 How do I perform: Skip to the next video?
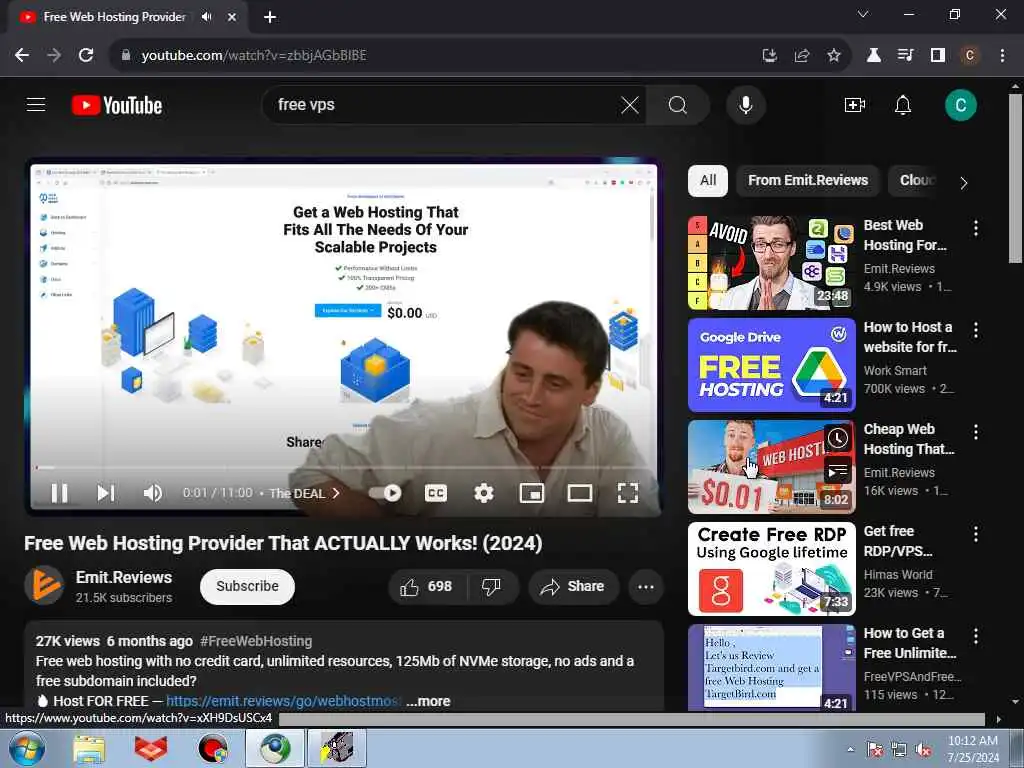[106, 493]
